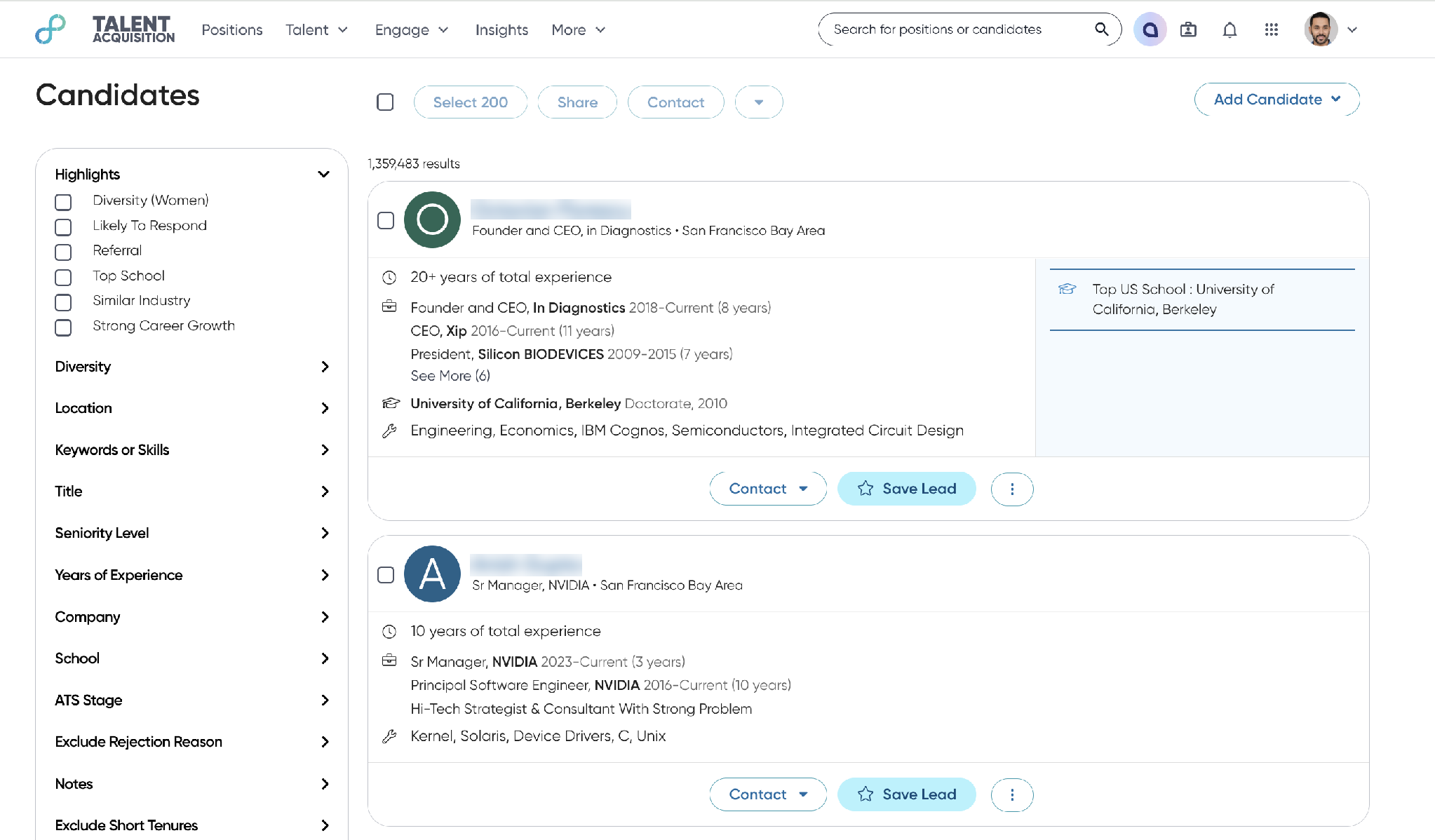Screen dimensions: 1435x840
Task: Check the Referral filter
Action: 63,252
